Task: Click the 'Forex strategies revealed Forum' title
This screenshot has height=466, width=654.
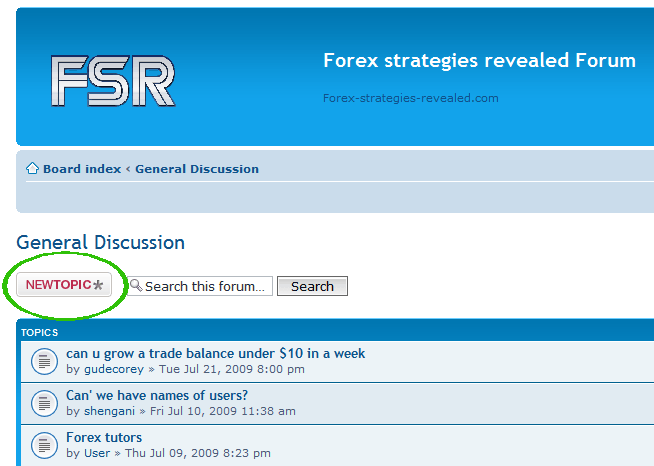Action: (479, 60)
